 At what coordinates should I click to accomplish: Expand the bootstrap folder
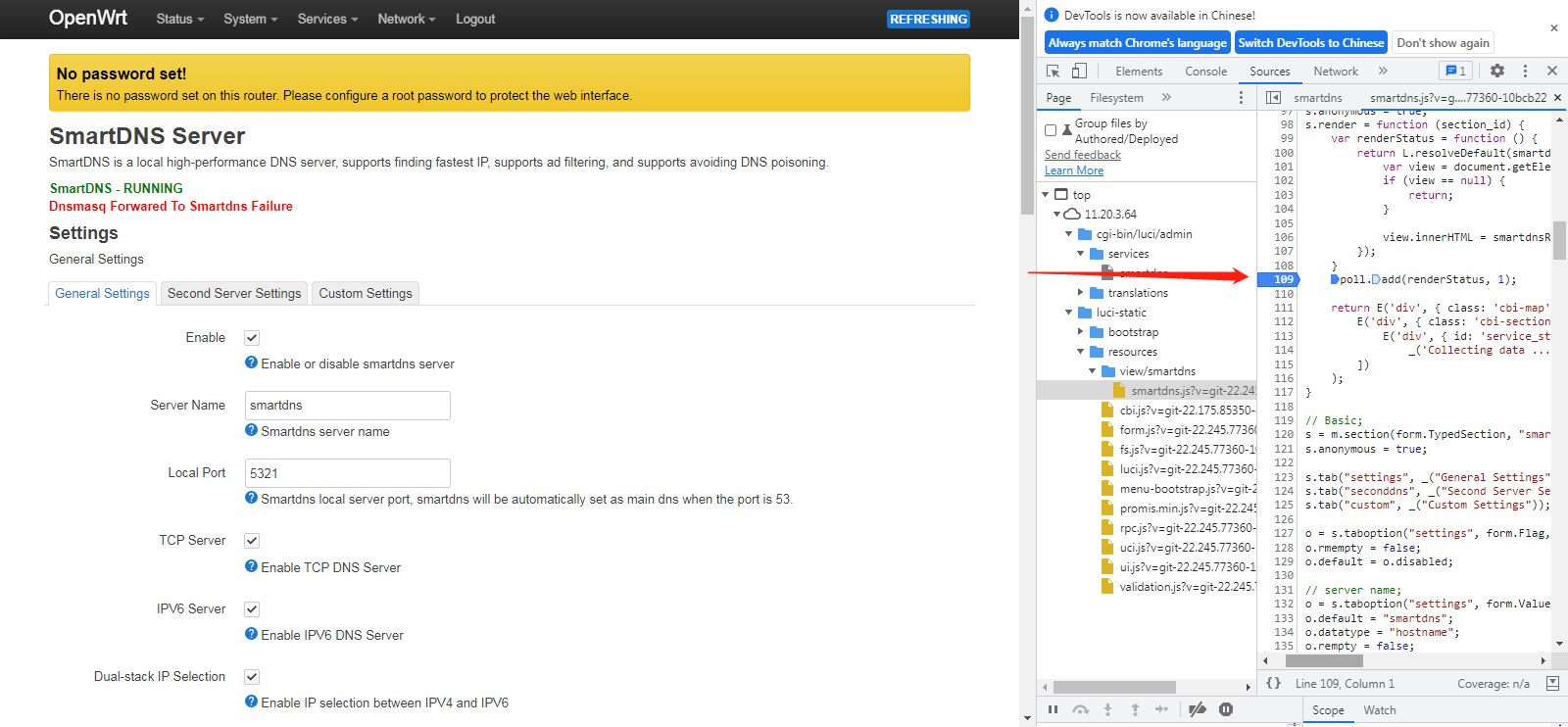1081,332
